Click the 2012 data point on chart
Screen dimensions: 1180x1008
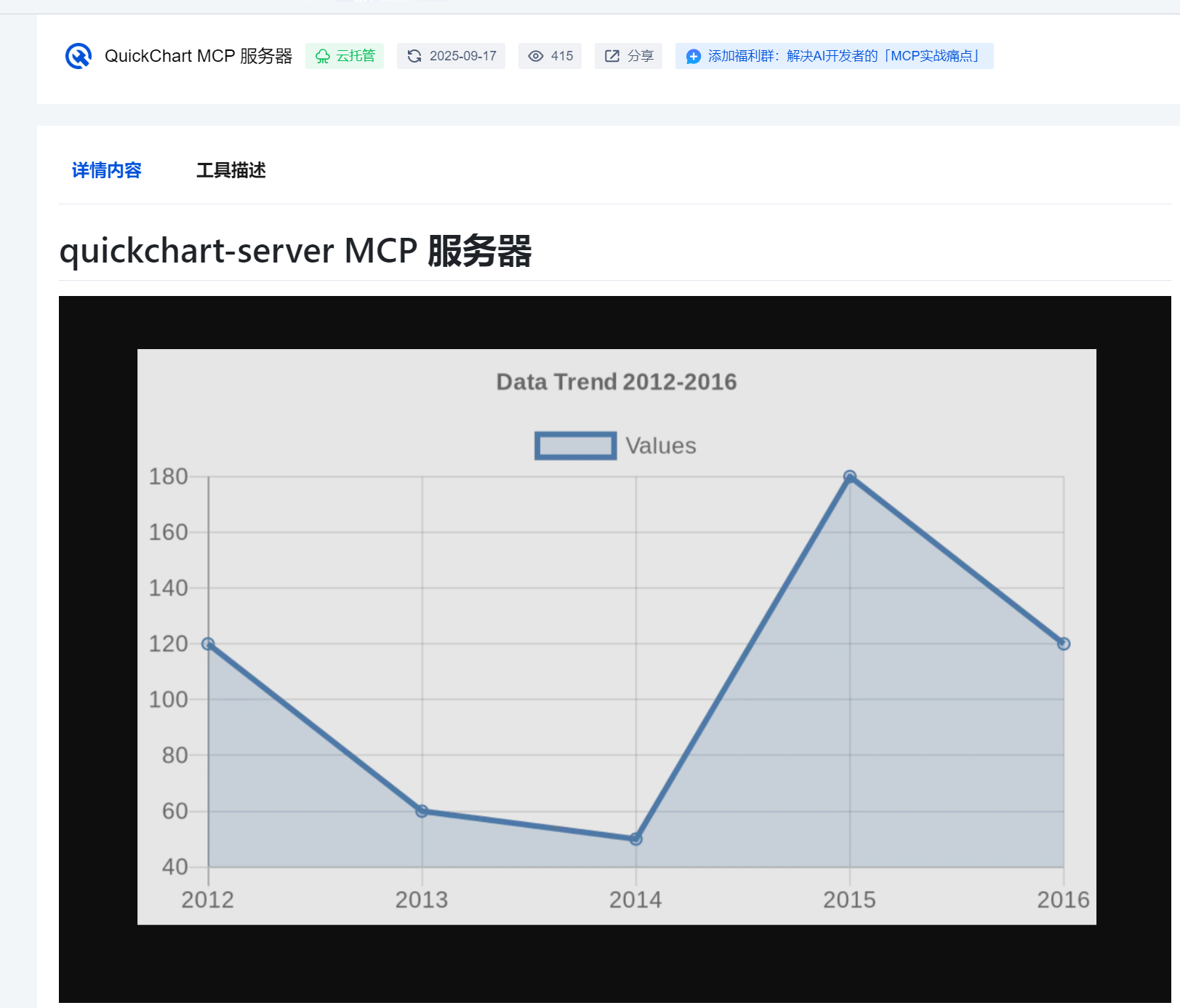(208, 644)
